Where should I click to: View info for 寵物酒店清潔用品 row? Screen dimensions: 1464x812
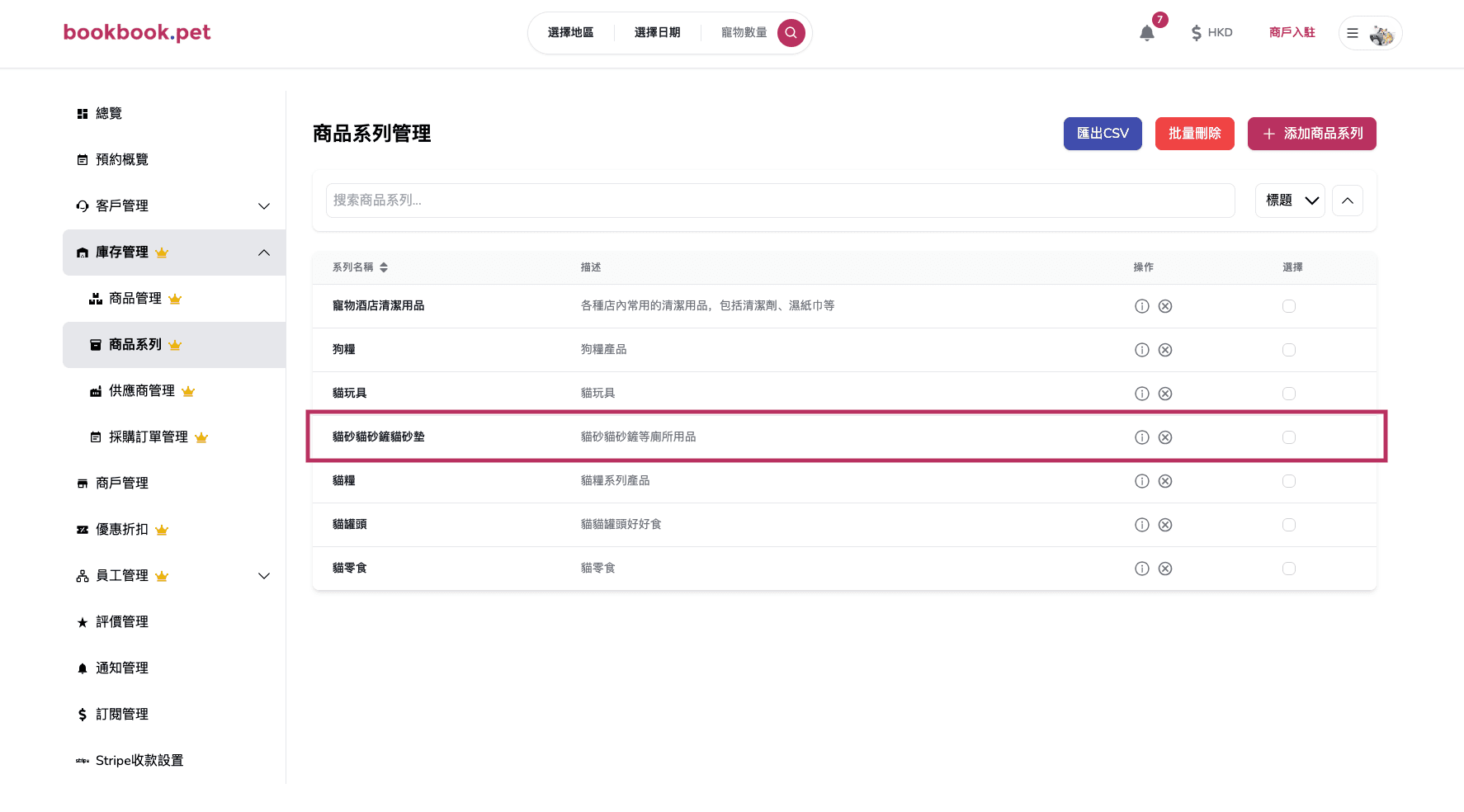(x=1141, y=306)
